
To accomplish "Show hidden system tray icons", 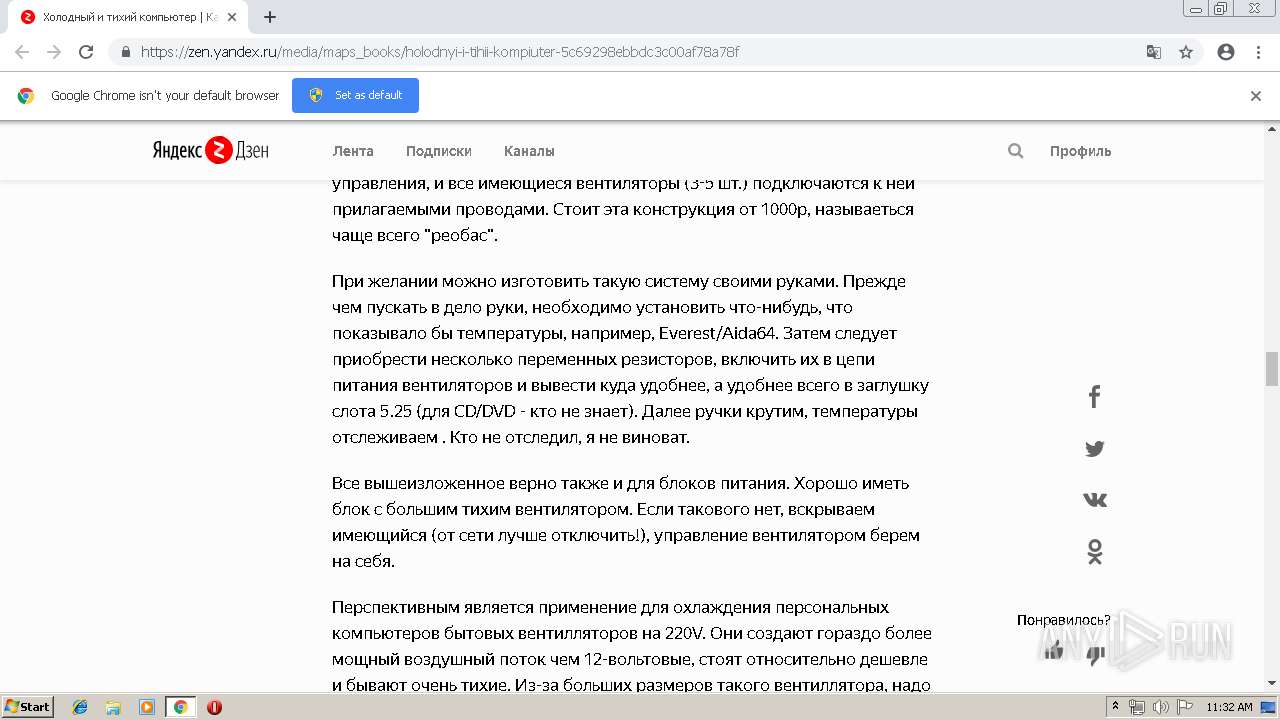I will [x=1116, y=707].
